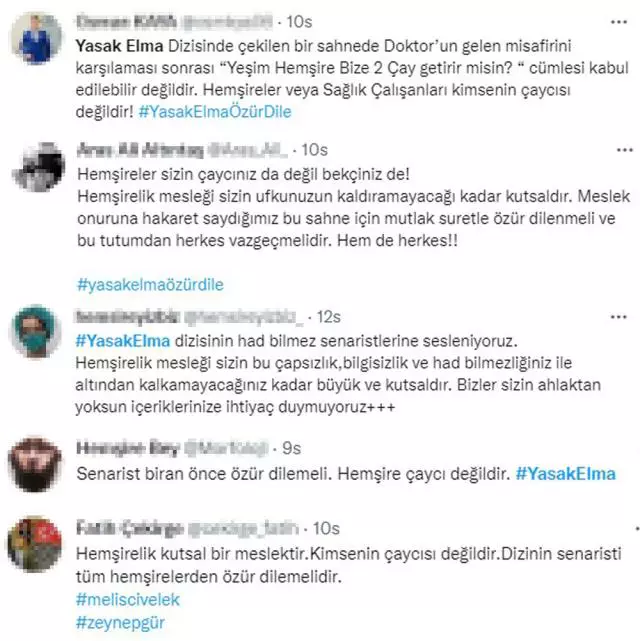This screenshot has height=641, width=640.
Task: Open more options on second tweet
Action: click(x=624, y=150)
